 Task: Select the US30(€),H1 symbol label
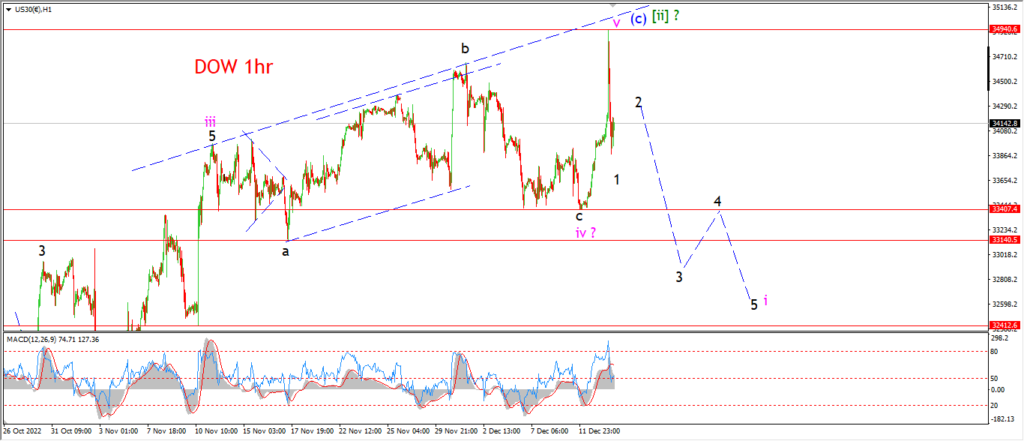[x=31, y=8]
